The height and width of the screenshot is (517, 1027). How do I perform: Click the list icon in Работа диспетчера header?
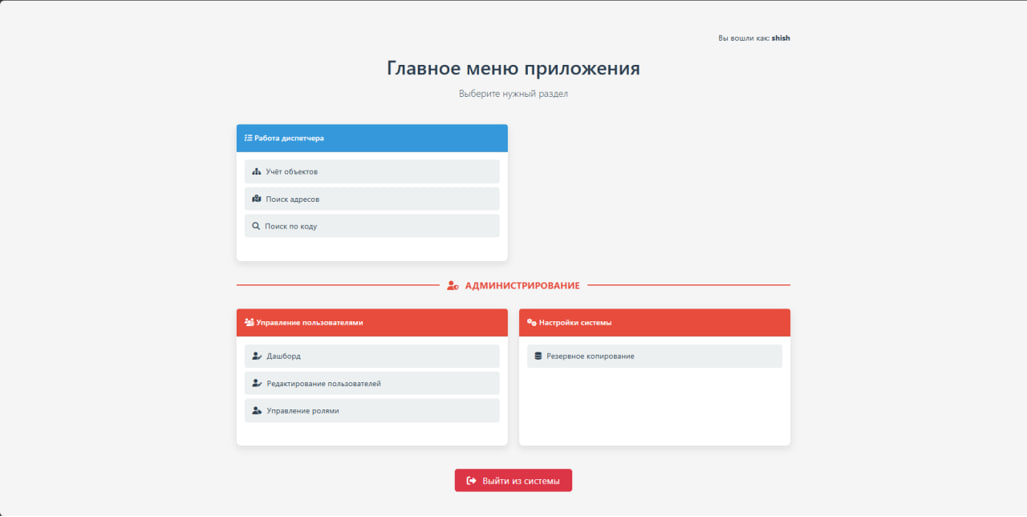click(248, 138)
